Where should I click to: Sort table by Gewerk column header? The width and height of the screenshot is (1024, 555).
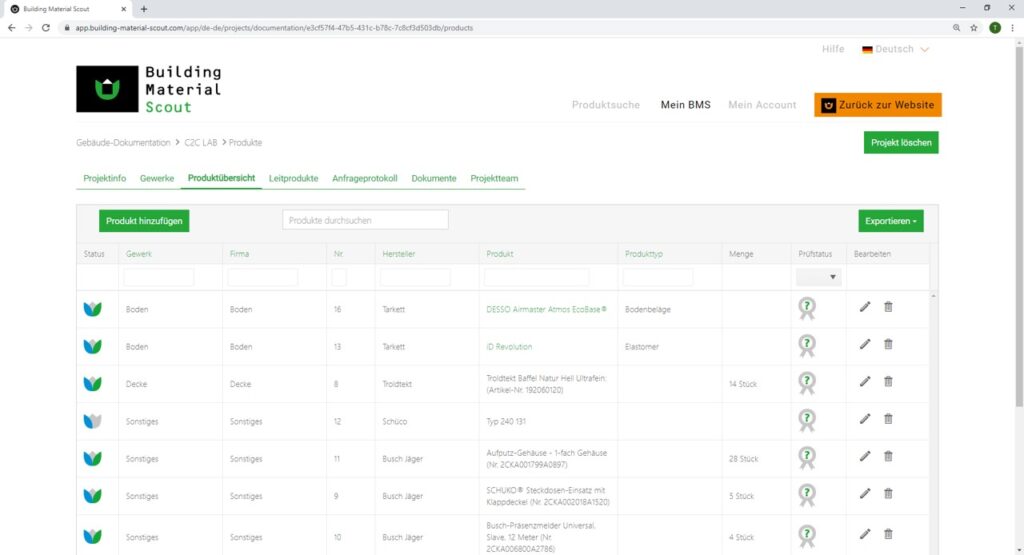[138, 254]
